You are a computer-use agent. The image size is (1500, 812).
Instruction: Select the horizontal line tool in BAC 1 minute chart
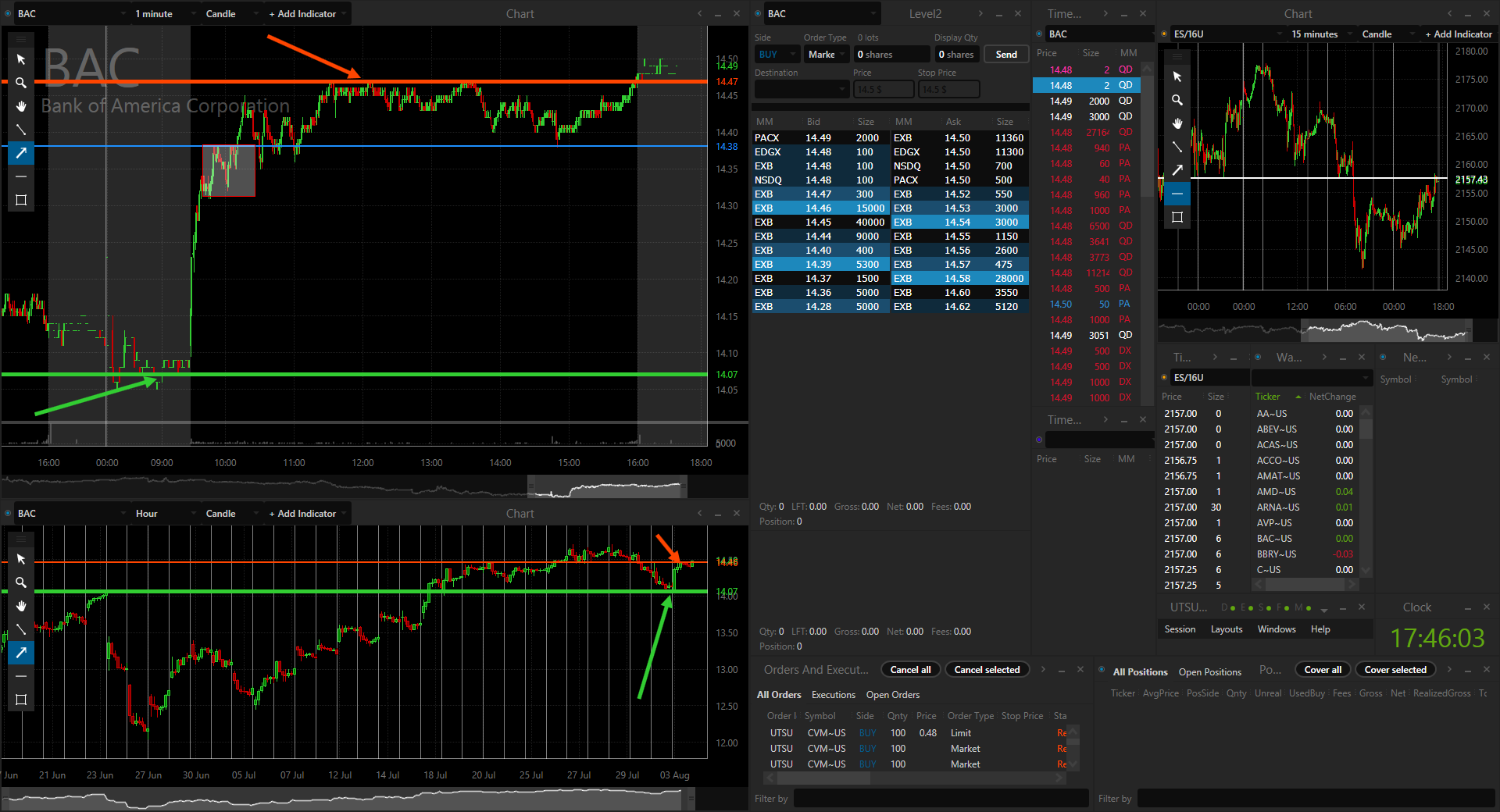click(21, 176)
